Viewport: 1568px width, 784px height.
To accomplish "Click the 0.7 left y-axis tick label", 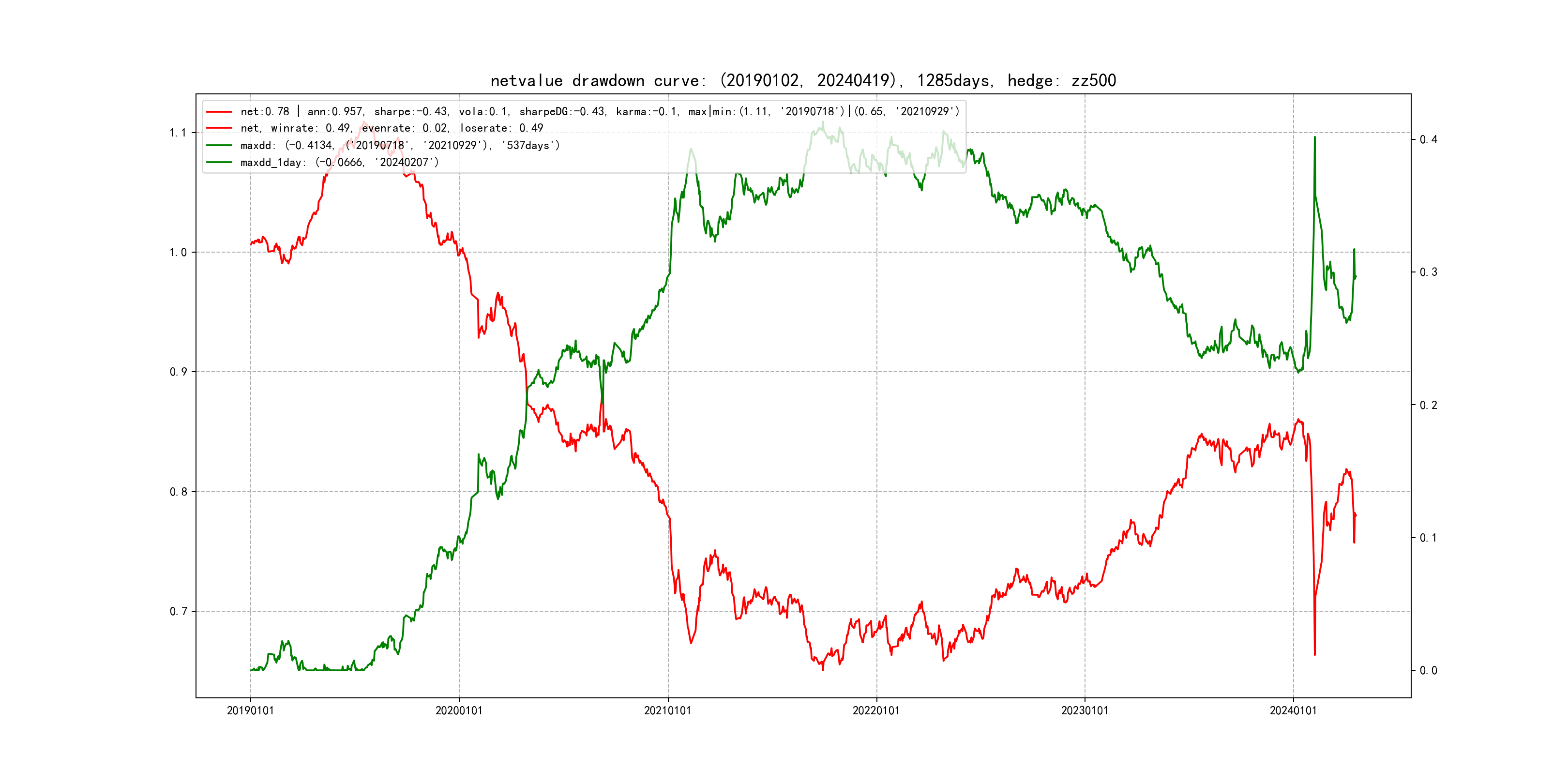I will (x=178, y=611).
